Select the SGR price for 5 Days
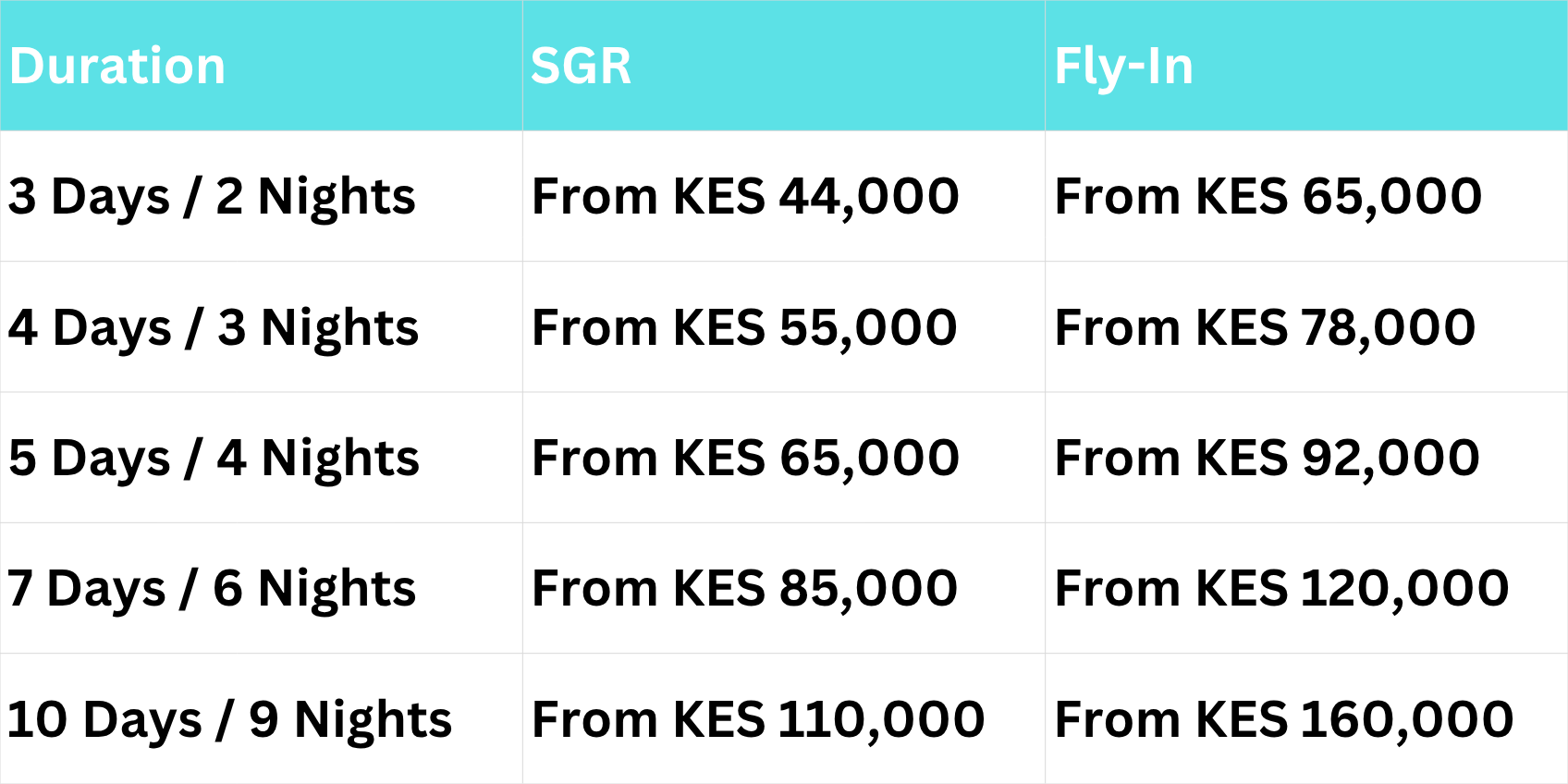Image resolution: width=1568 pixels, height=784 pixels. [745, 459]
